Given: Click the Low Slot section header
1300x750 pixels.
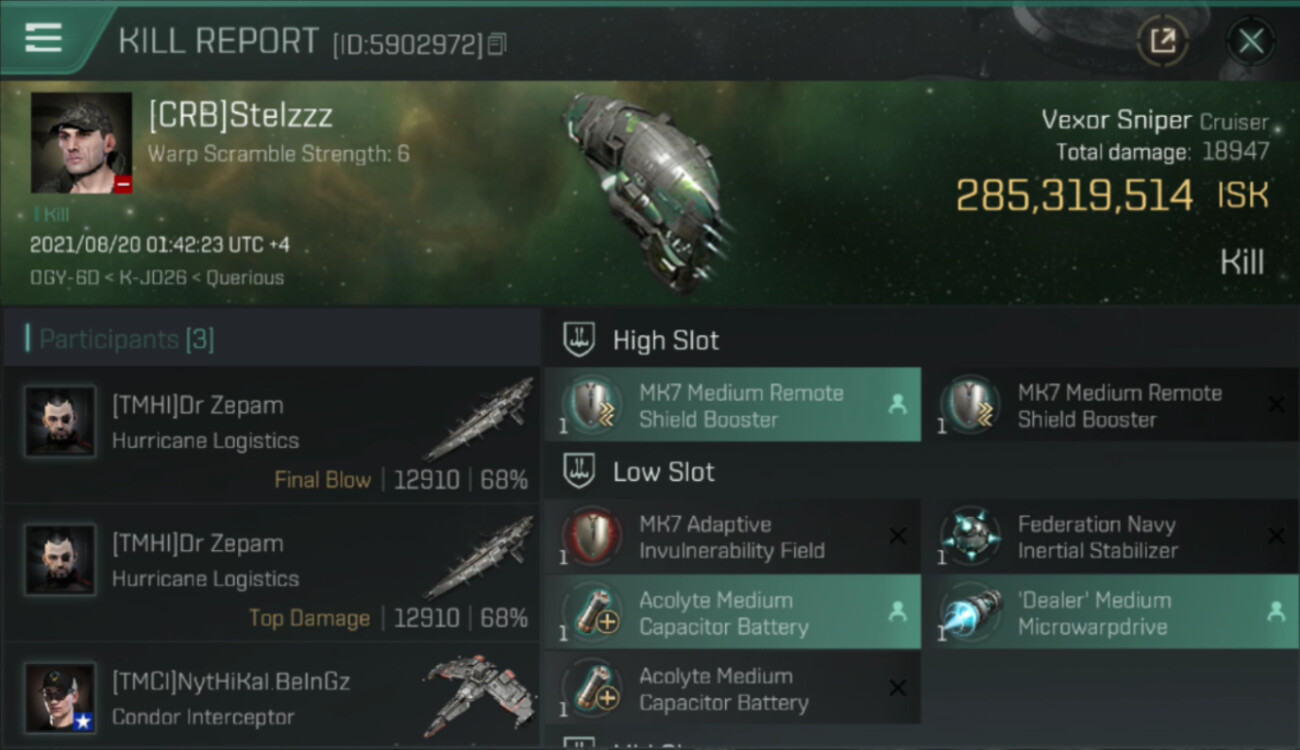Looking at the screenshot, I should [663, 472].
